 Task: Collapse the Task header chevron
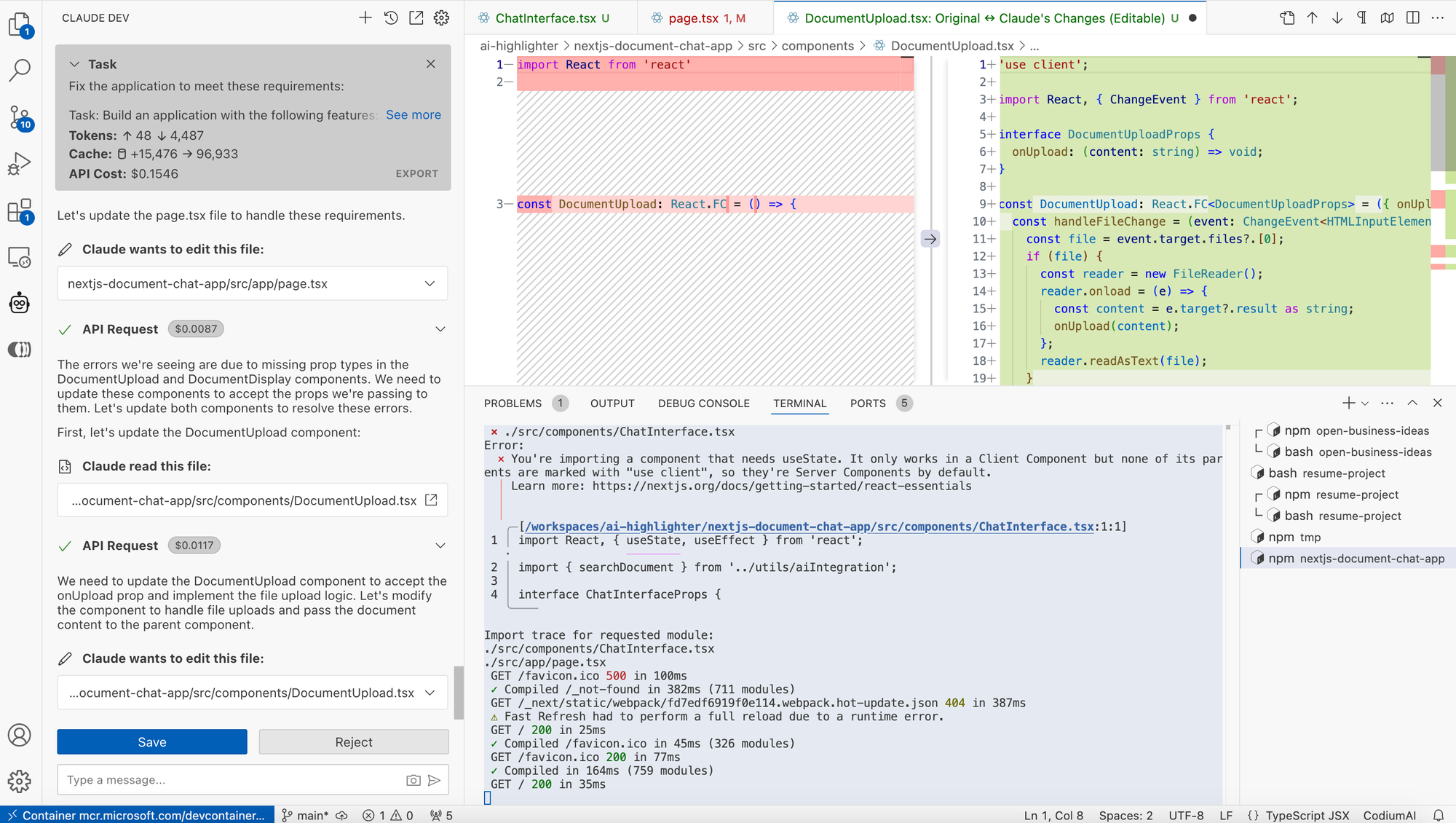74,64
